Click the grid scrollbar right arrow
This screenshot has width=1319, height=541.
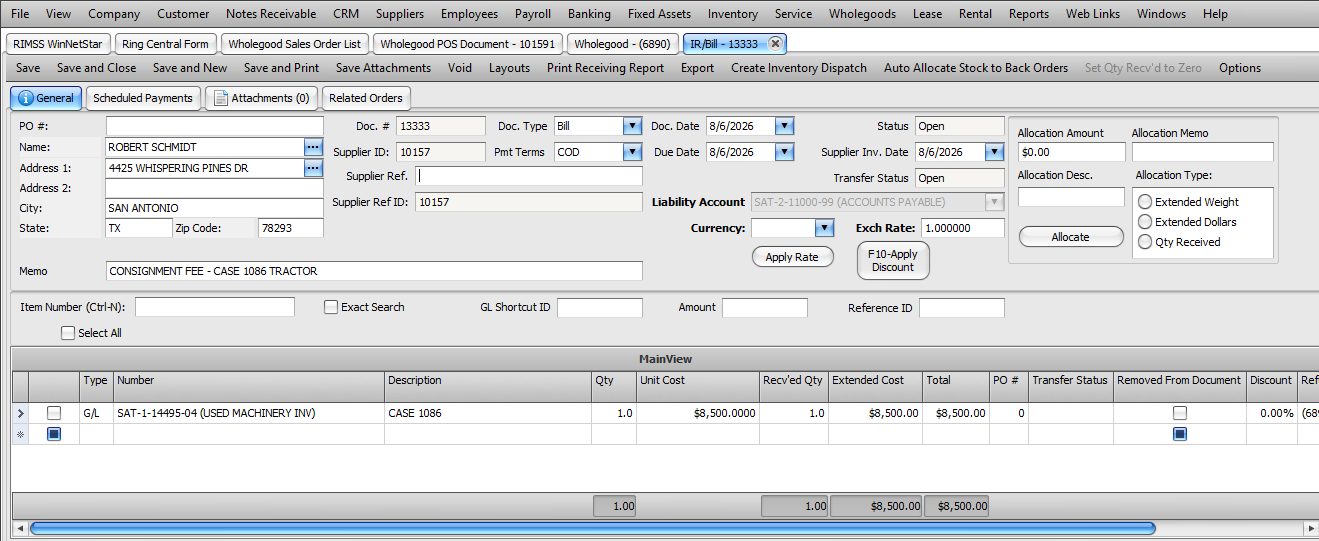tap(1311, 527)
